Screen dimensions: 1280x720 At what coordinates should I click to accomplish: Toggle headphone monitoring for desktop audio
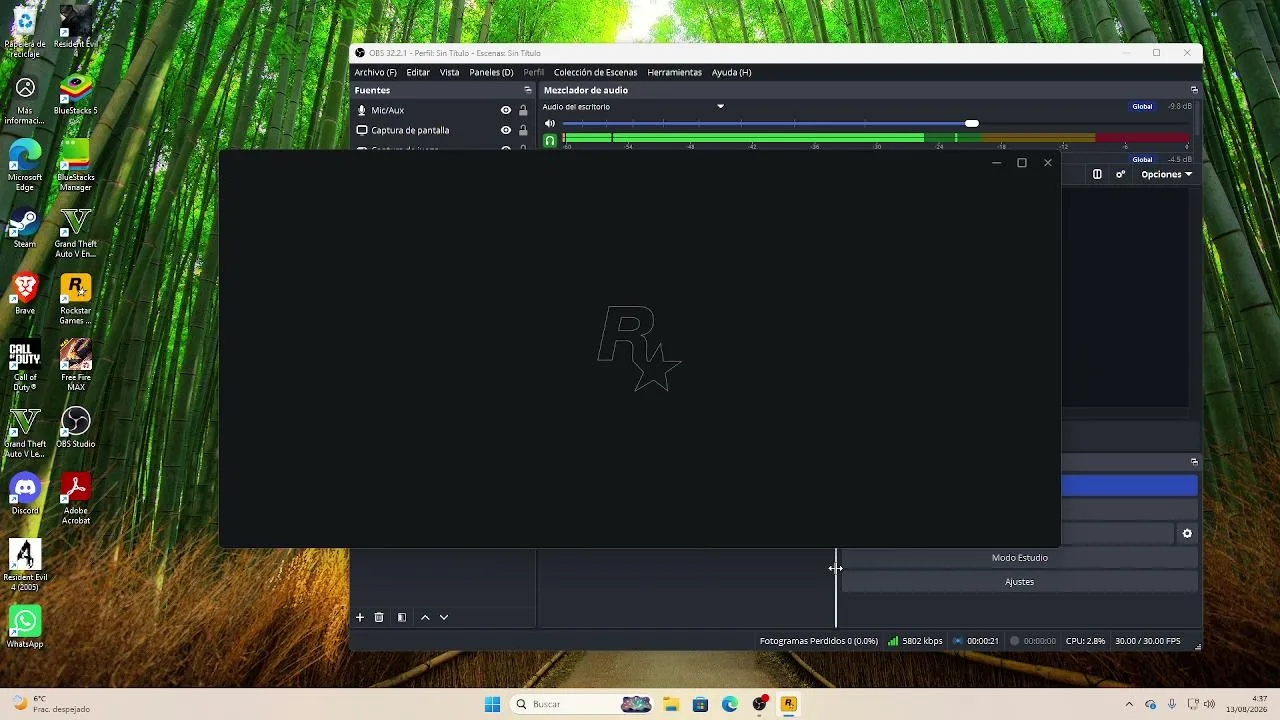click(549, 141)
